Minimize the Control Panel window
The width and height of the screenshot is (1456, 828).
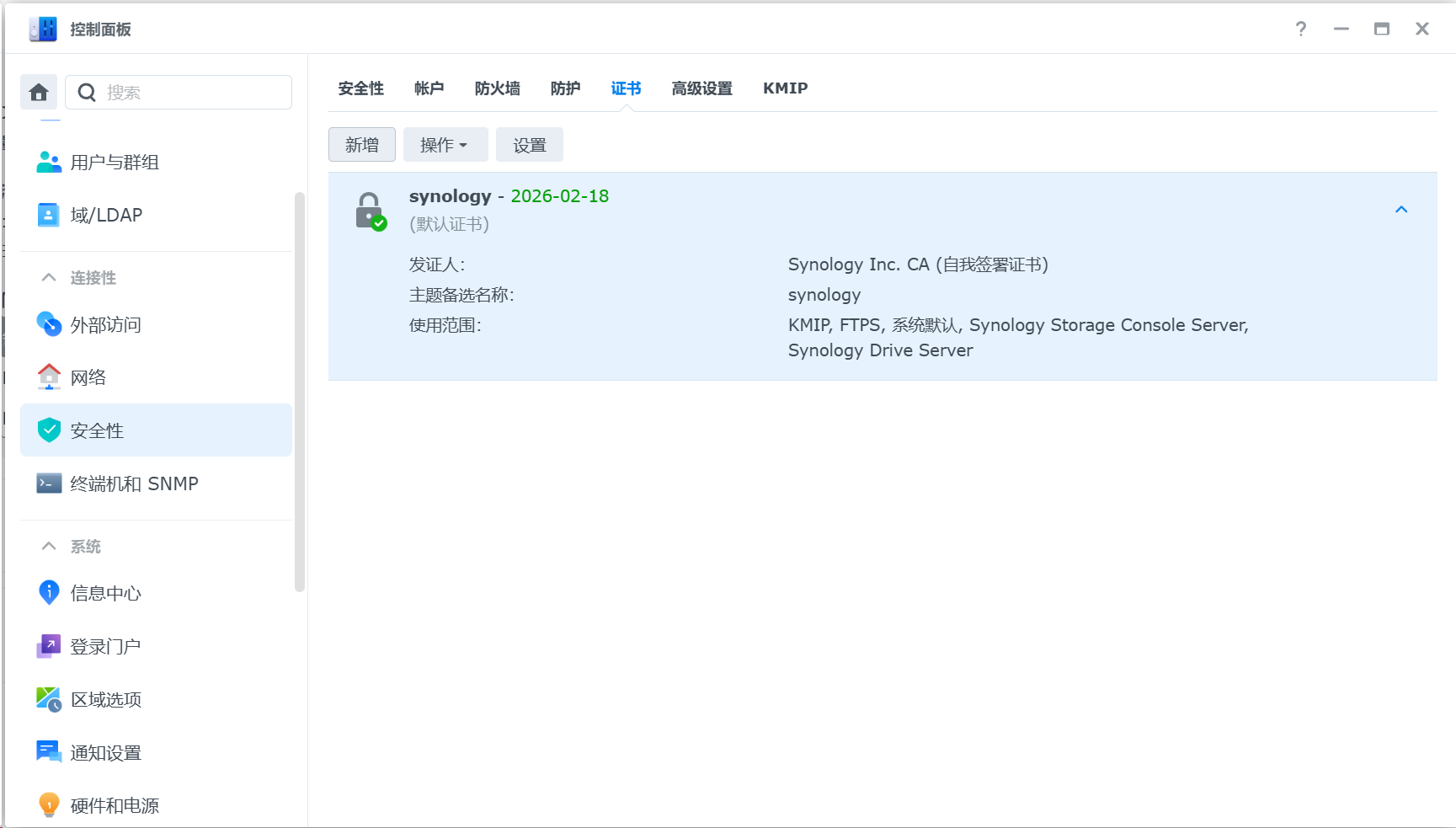(x=1341, y=29)
